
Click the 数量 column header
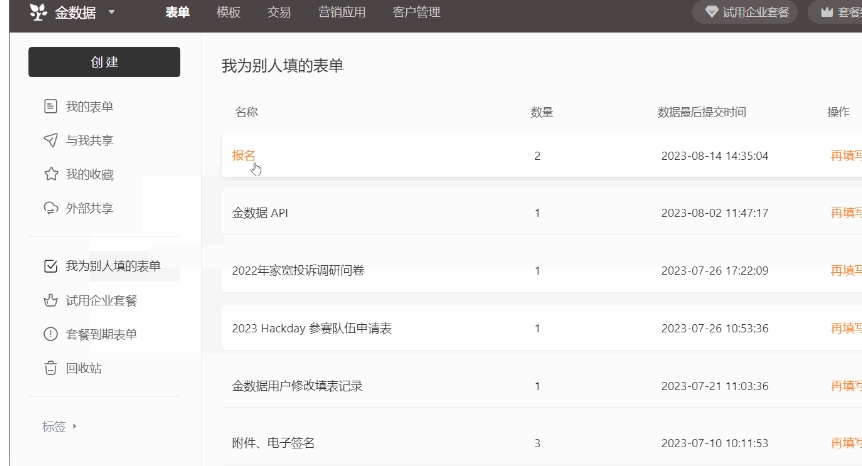[541, 112]
